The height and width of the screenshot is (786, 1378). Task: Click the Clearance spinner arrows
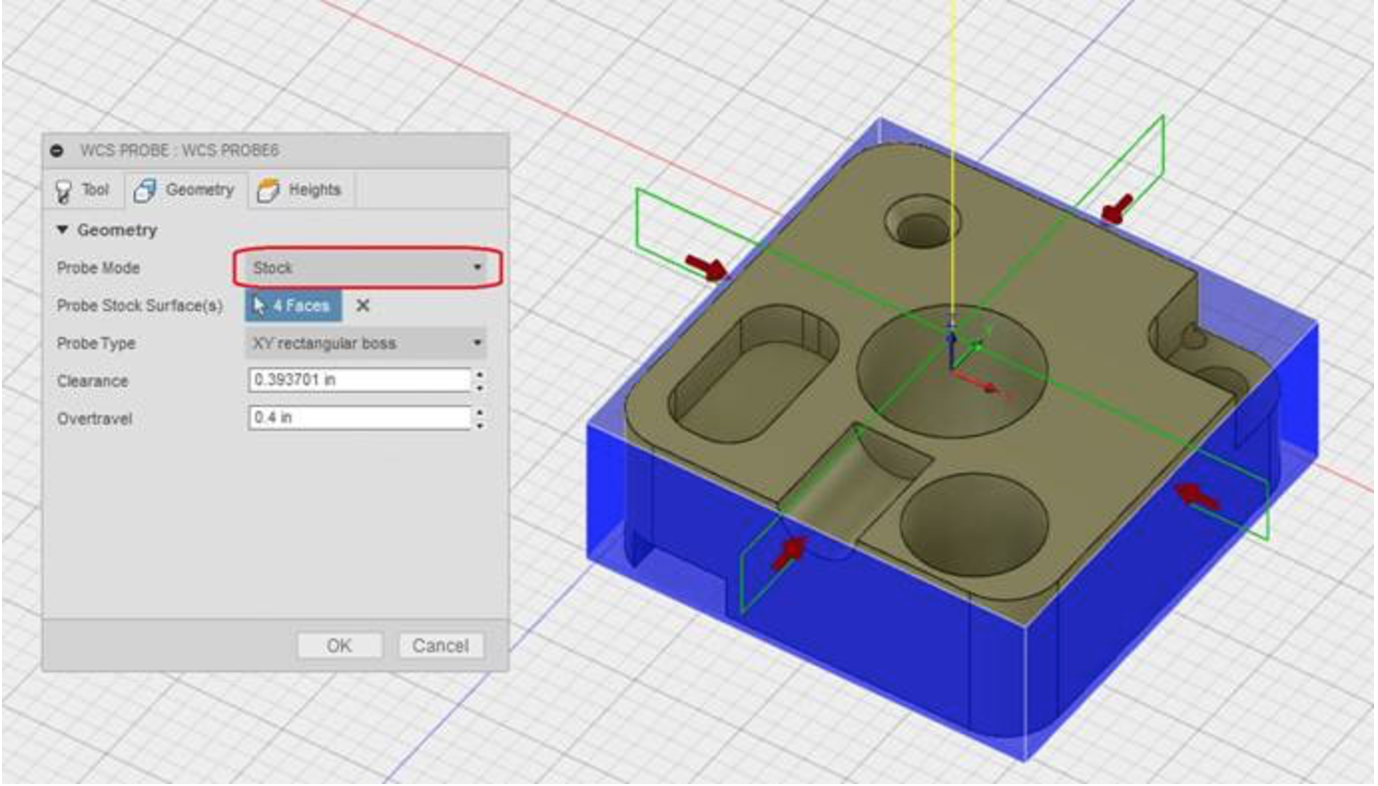coord(480,381)
